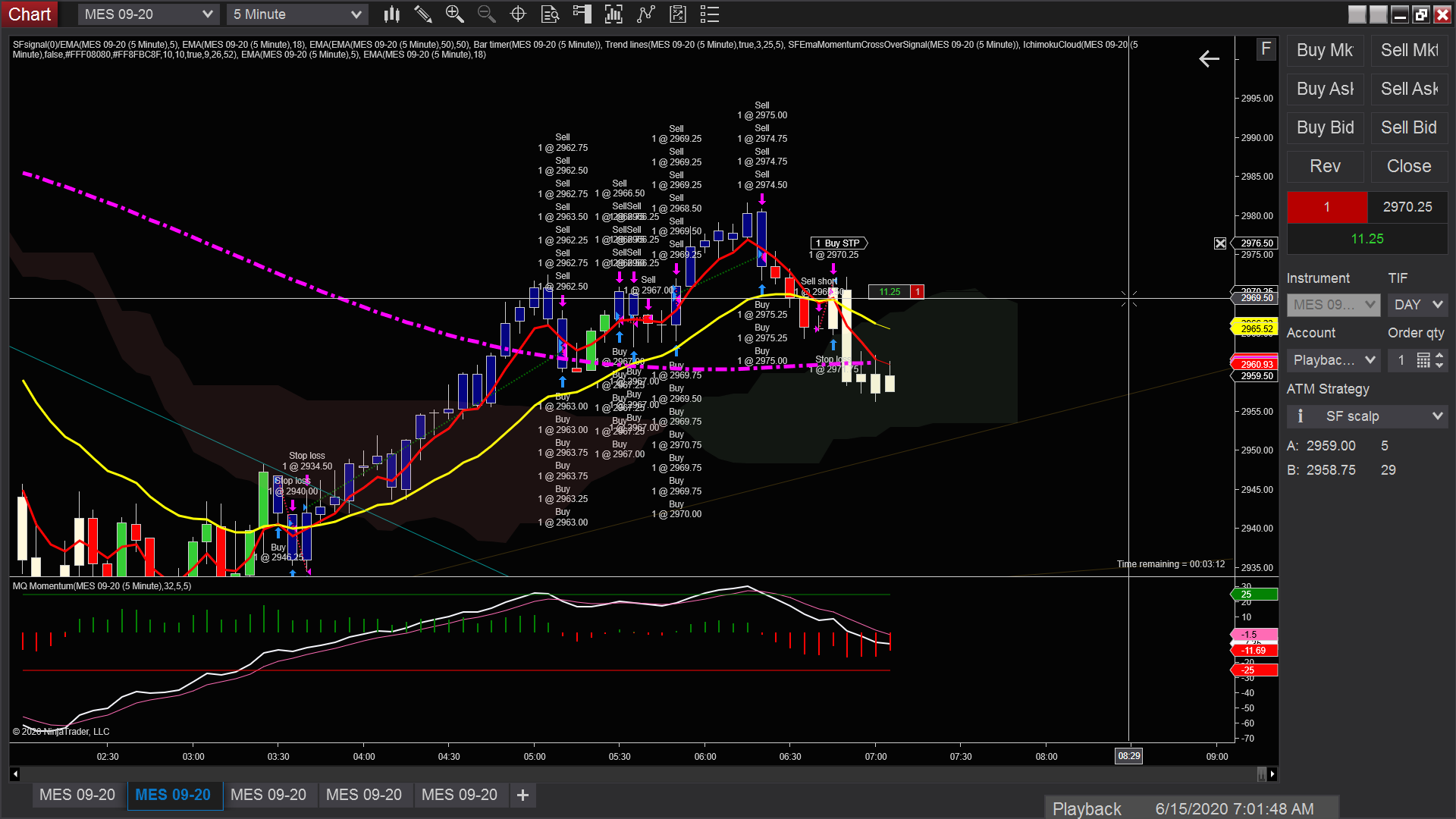The width and height of the screenshot is (1456, 819).
Task: Open the drawing tools pencil menu
Action: [423, 14]
